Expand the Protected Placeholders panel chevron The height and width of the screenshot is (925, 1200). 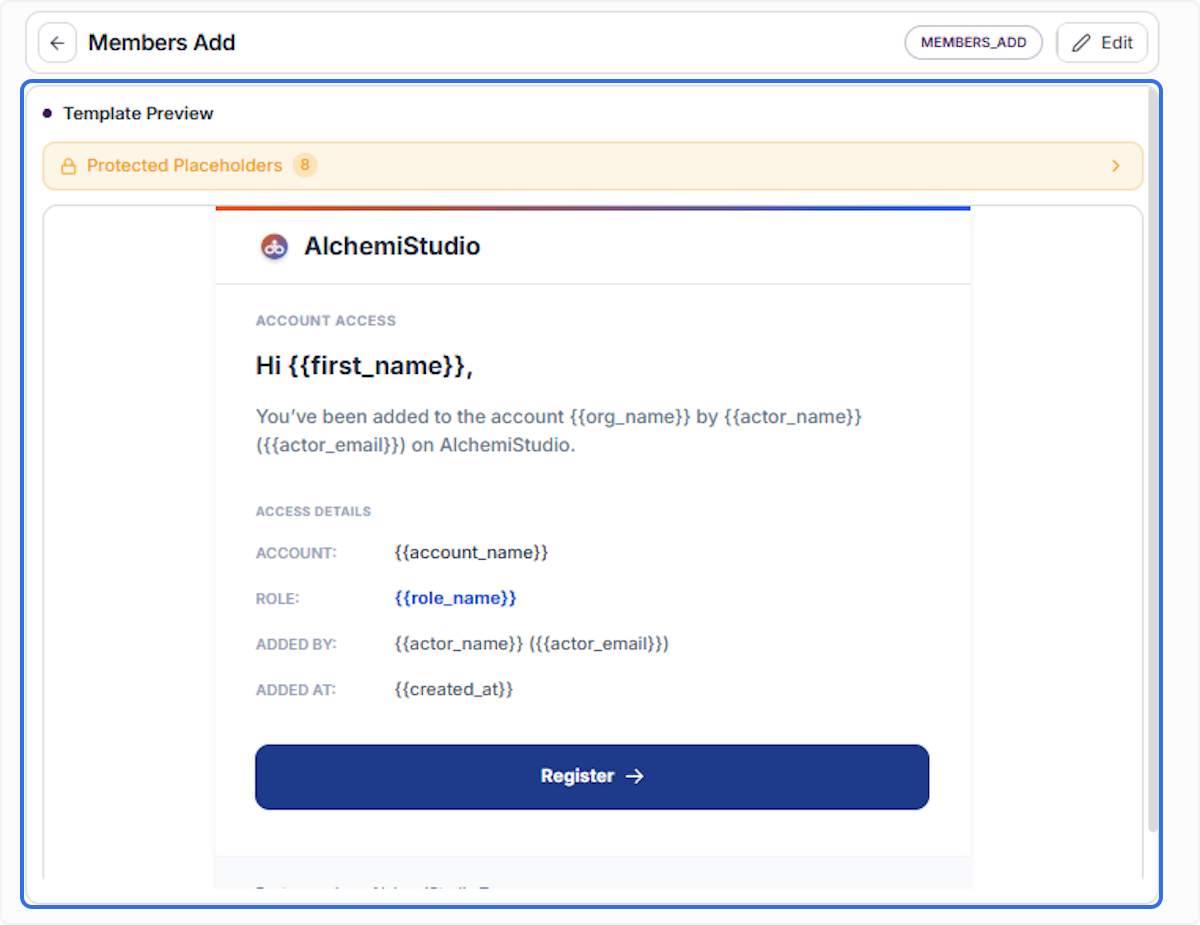point(1116,166)
